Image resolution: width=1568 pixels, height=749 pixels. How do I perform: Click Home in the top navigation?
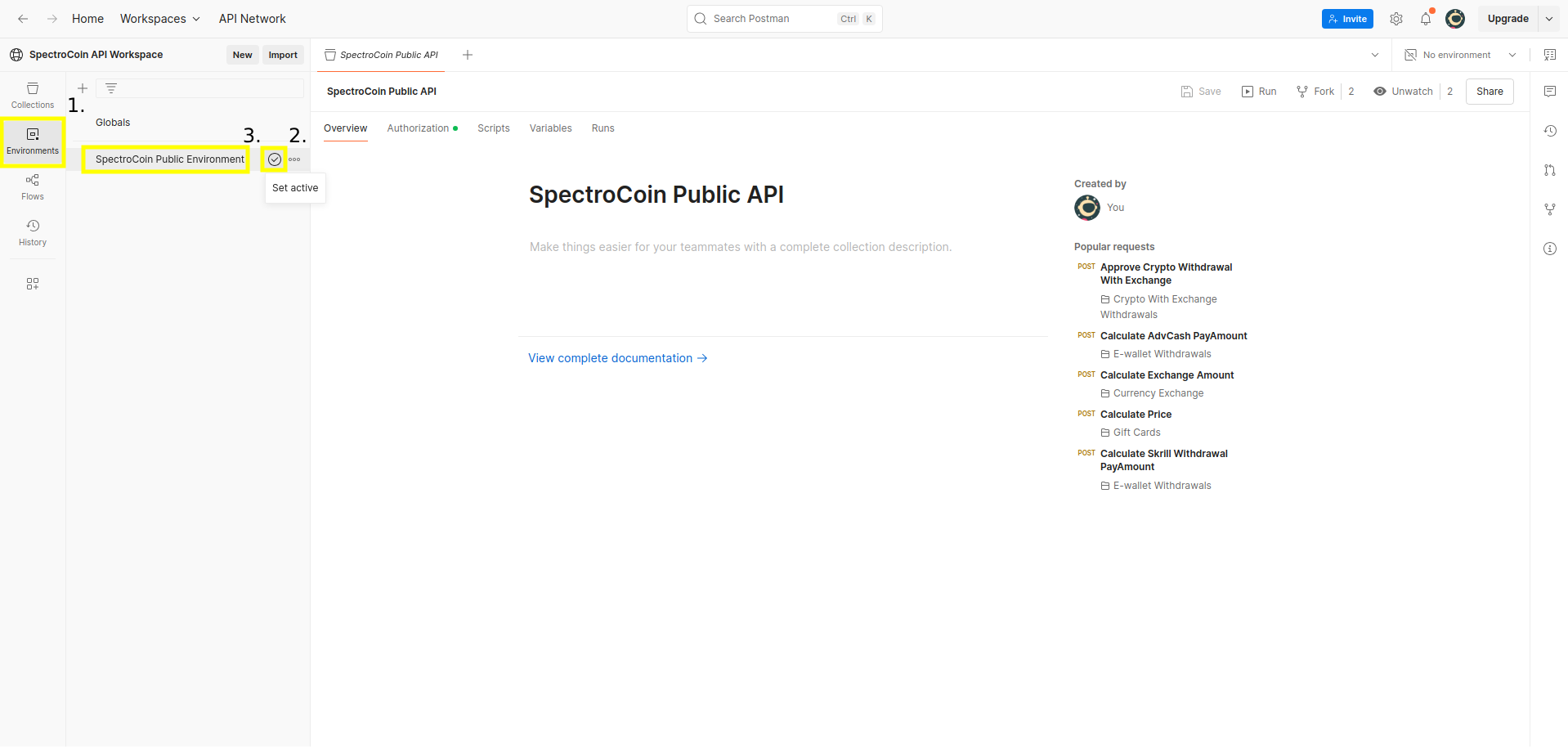(x=87, y=19)
